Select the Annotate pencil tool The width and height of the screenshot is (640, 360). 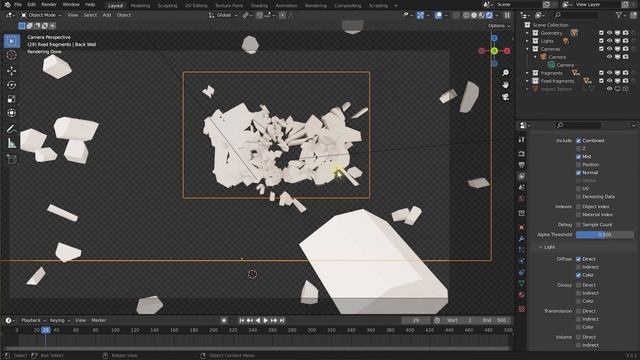[x=11, y=129]
